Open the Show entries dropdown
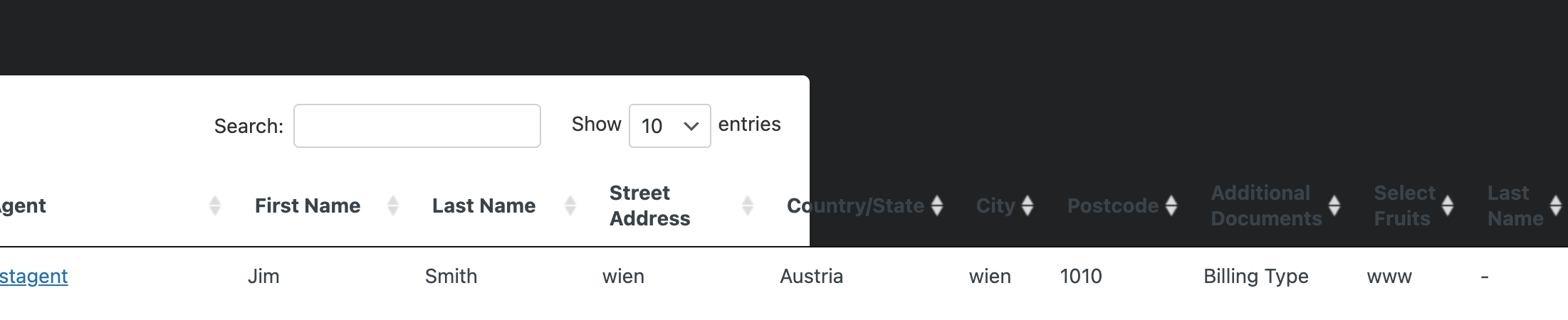Screen dimensions: 1568x320 coord(670,126)
